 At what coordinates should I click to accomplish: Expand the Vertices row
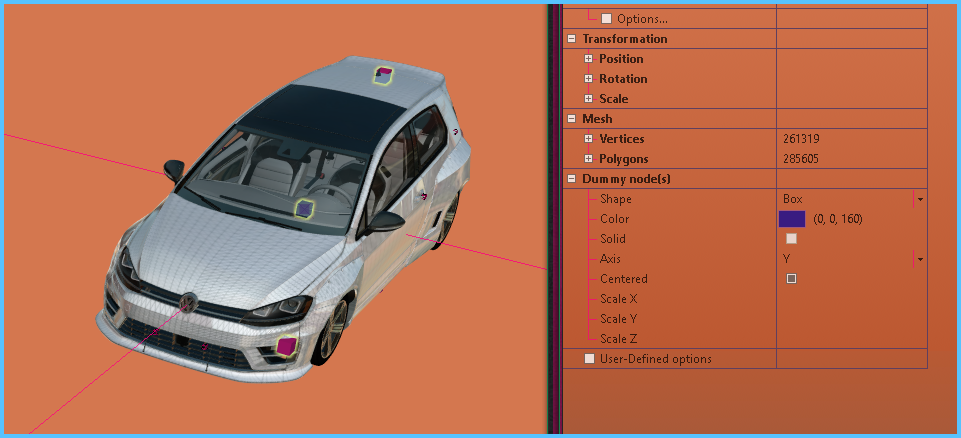pos(589,138)
